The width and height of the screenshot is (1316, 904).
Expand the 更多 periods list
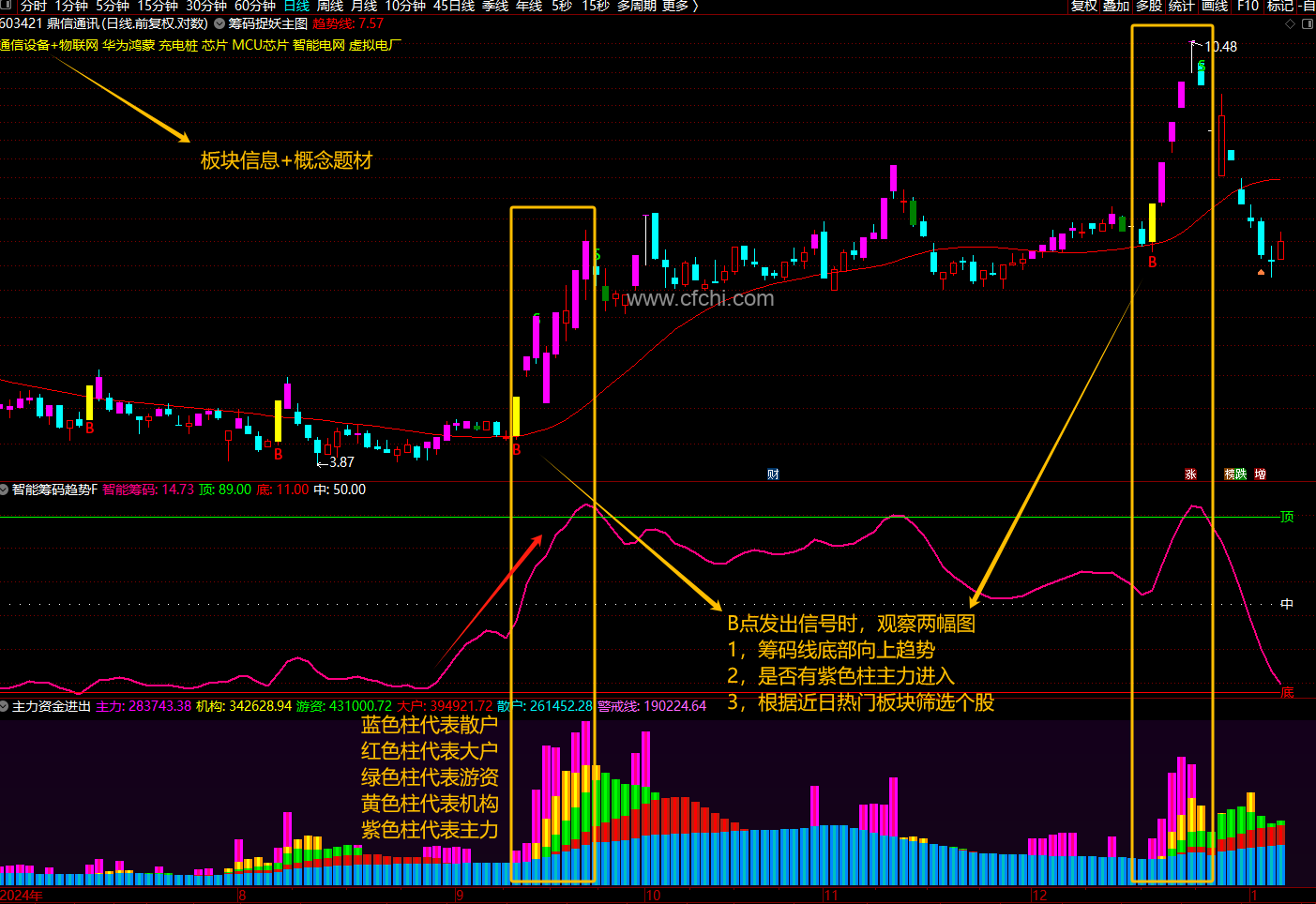680,6
